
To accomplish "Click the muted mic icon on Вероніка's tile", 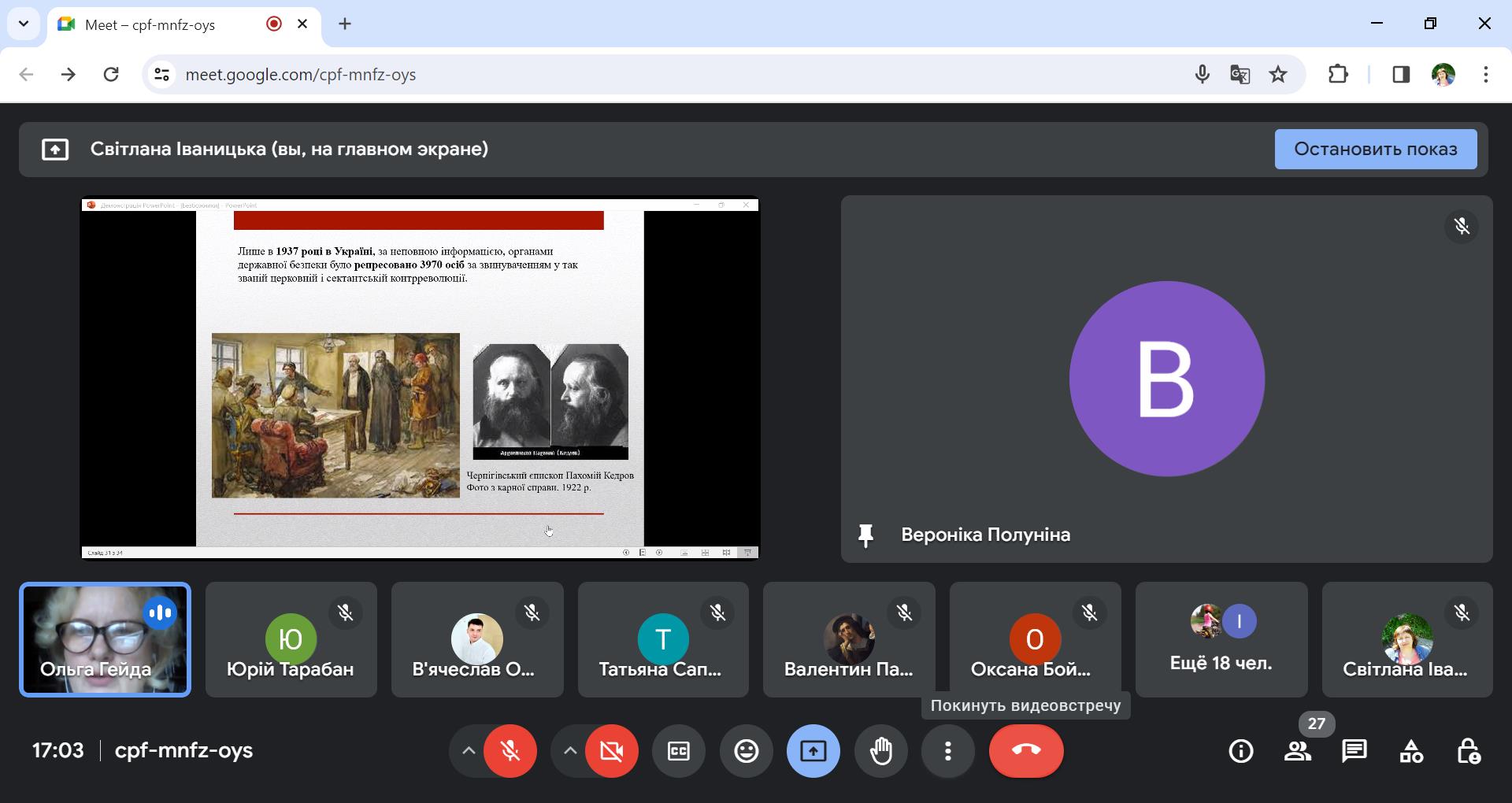I will [1462, 227].
